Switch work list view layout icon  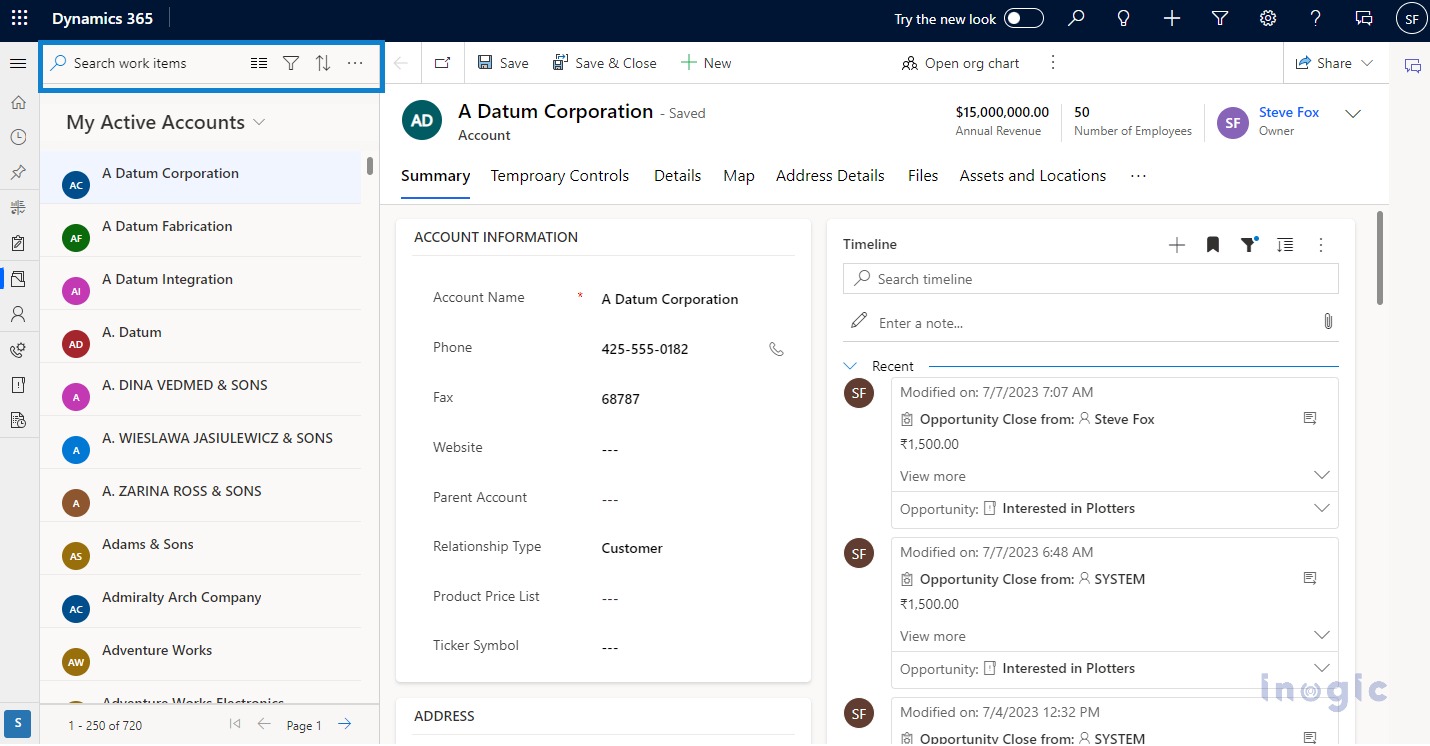click(259, 63)
